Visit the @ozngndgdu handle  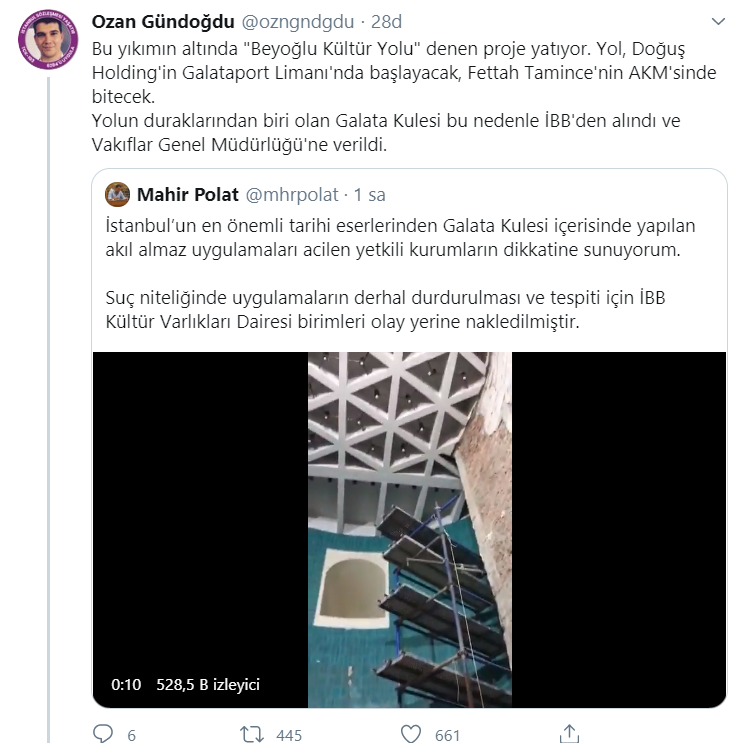click(298, 22)
